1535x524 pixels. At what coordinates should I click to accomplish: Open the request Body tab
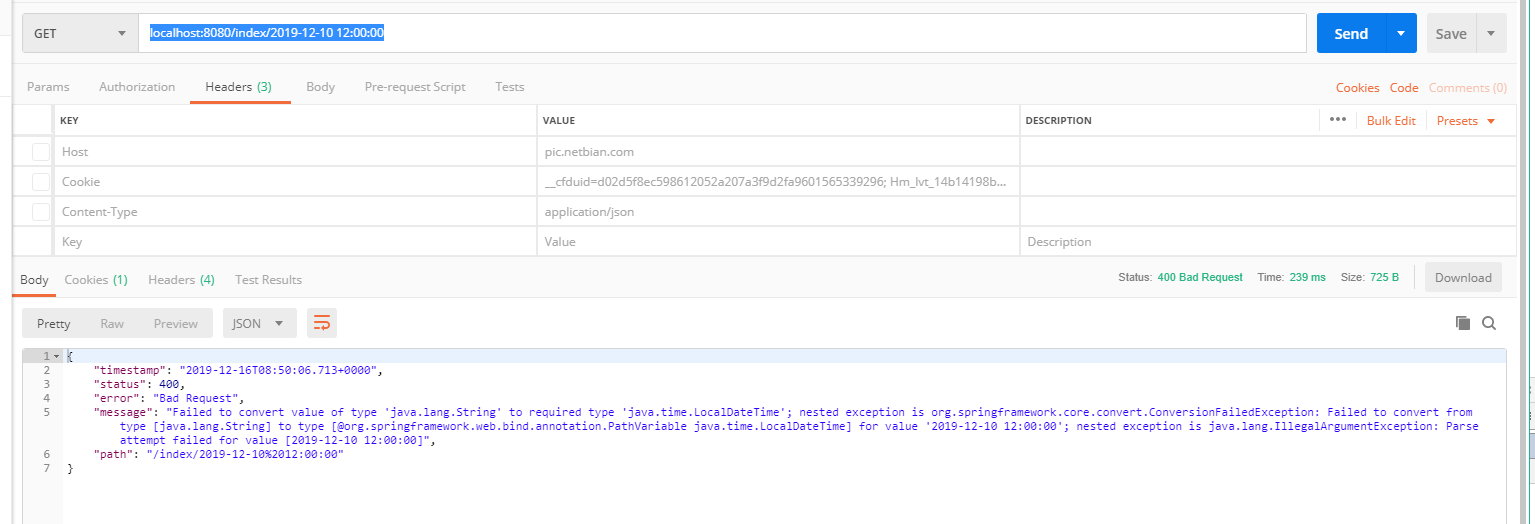(x=320, y=87)
